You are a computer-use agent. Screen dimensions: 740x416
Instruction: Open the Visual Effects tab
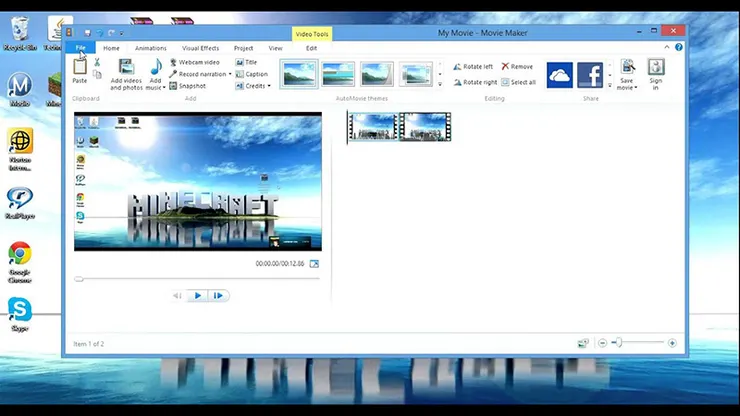tap(200, 48)
